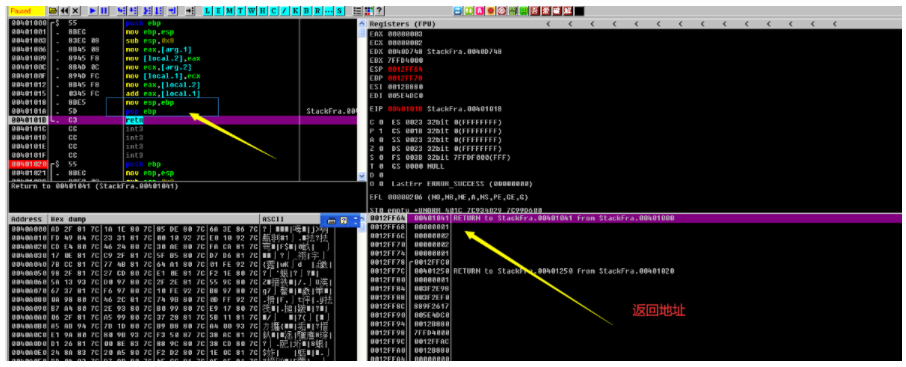Restart the debugged program with rewind icon

(64, 10)
